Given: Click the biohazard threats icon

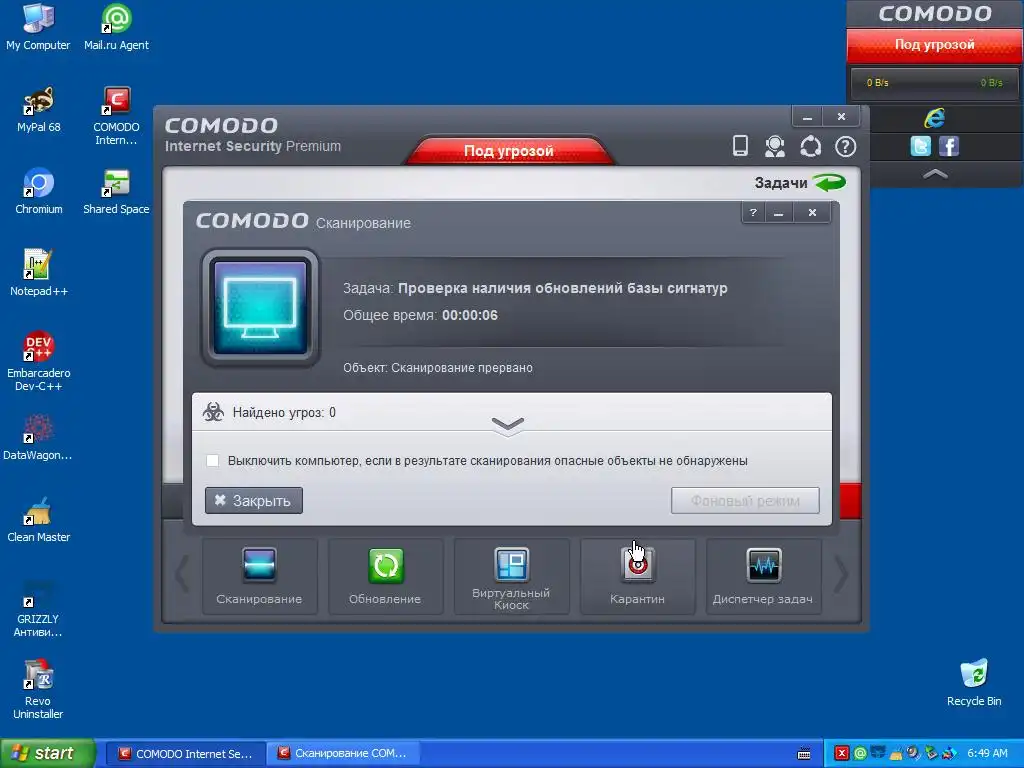Looking at the screenshot, I should 213,412.
